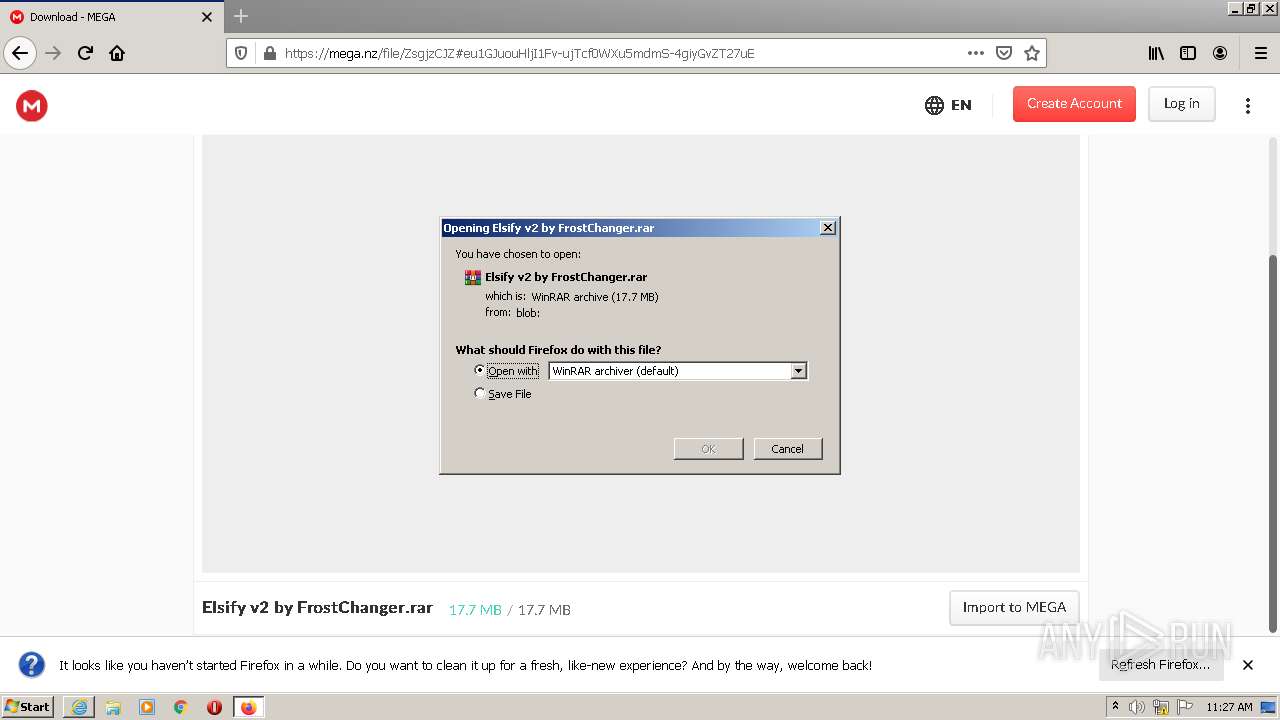Click the 17.7 MB total size text
The width and height of the screenshot is (1280, 720).
[544, 610]
